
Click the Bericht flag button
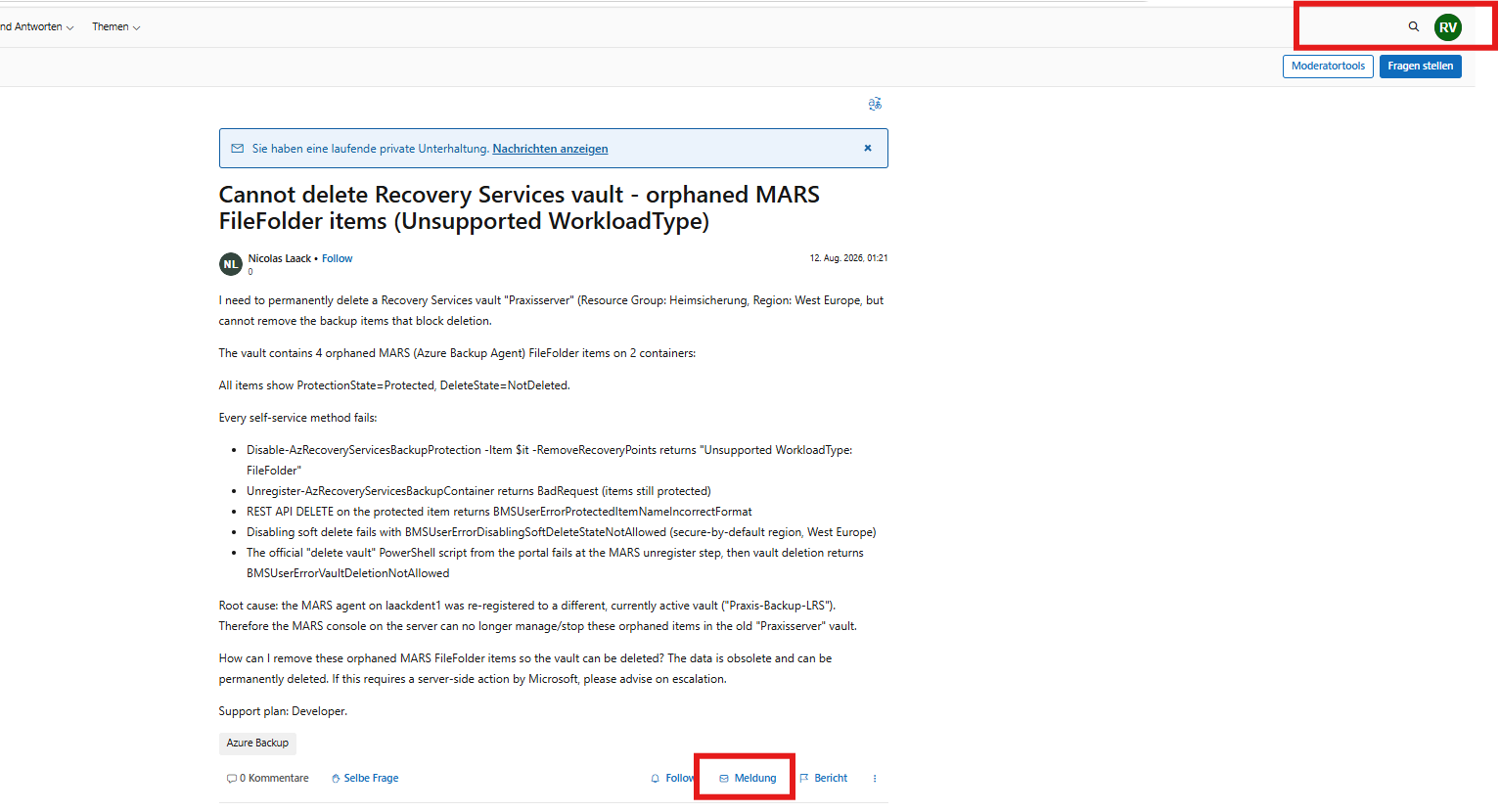pos(824,779)
